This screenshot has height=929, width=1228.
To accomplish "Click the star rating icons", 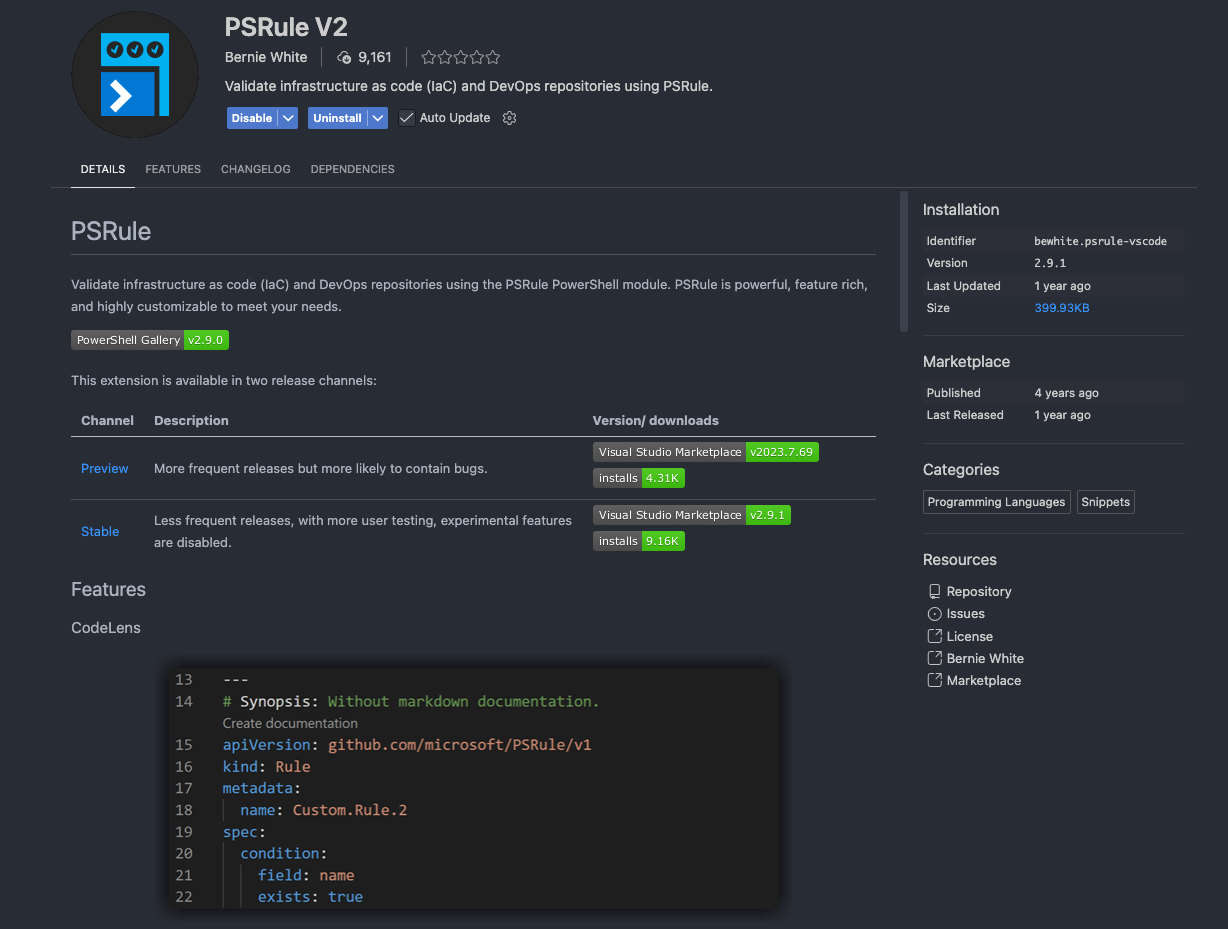I will (x=460, y=57).
